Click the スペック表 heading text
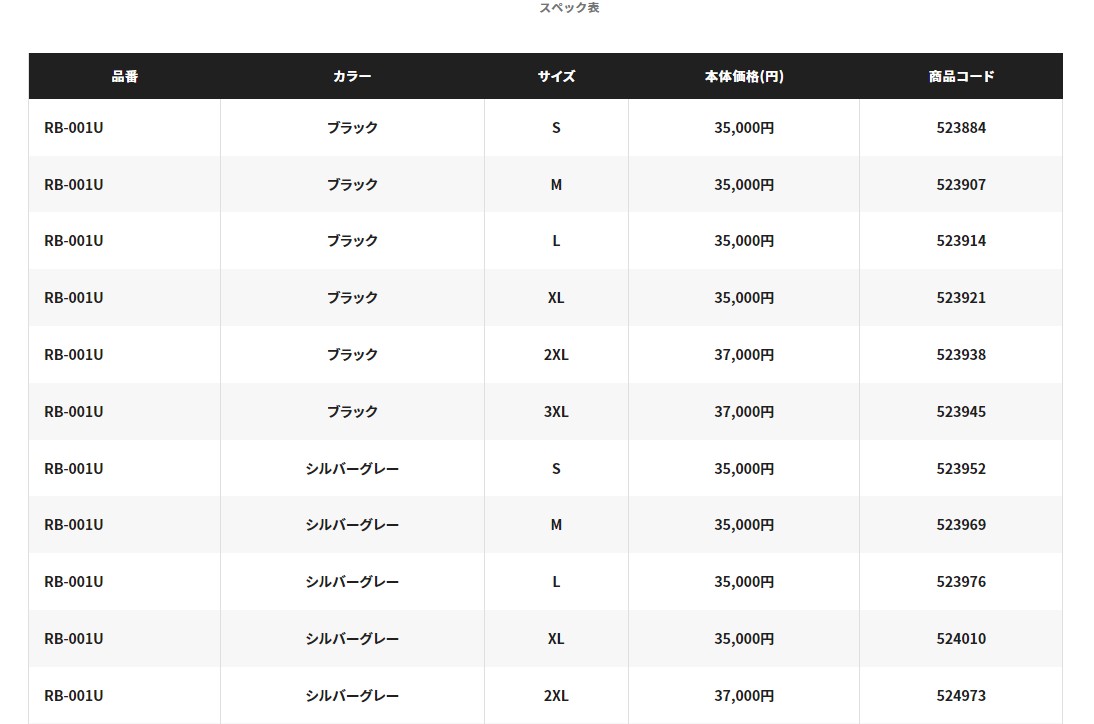The image size is (1094, 724). 569,8
